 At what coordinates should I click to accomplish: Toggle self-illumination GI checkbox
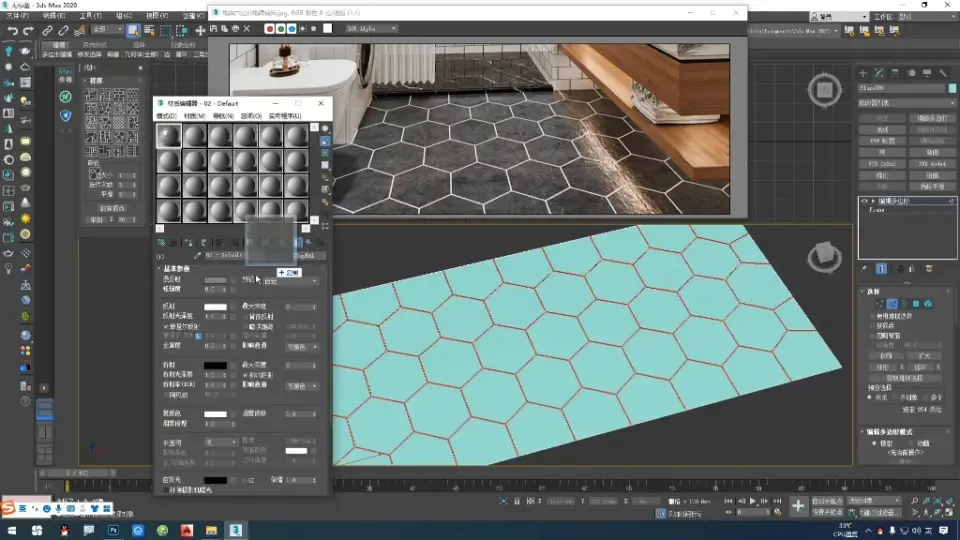(246, 480)
